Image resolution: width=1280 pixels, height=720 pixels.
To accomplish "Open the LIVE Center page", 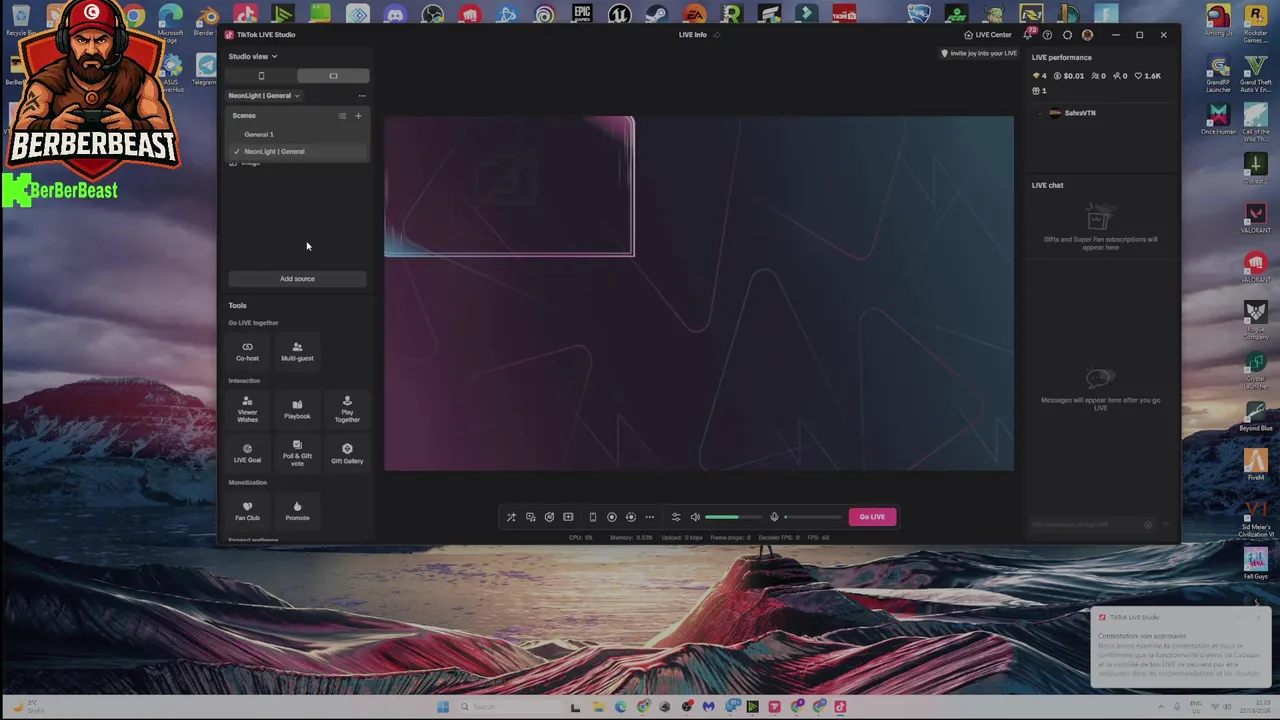I will pyautogui.click(x=987, y=35).
